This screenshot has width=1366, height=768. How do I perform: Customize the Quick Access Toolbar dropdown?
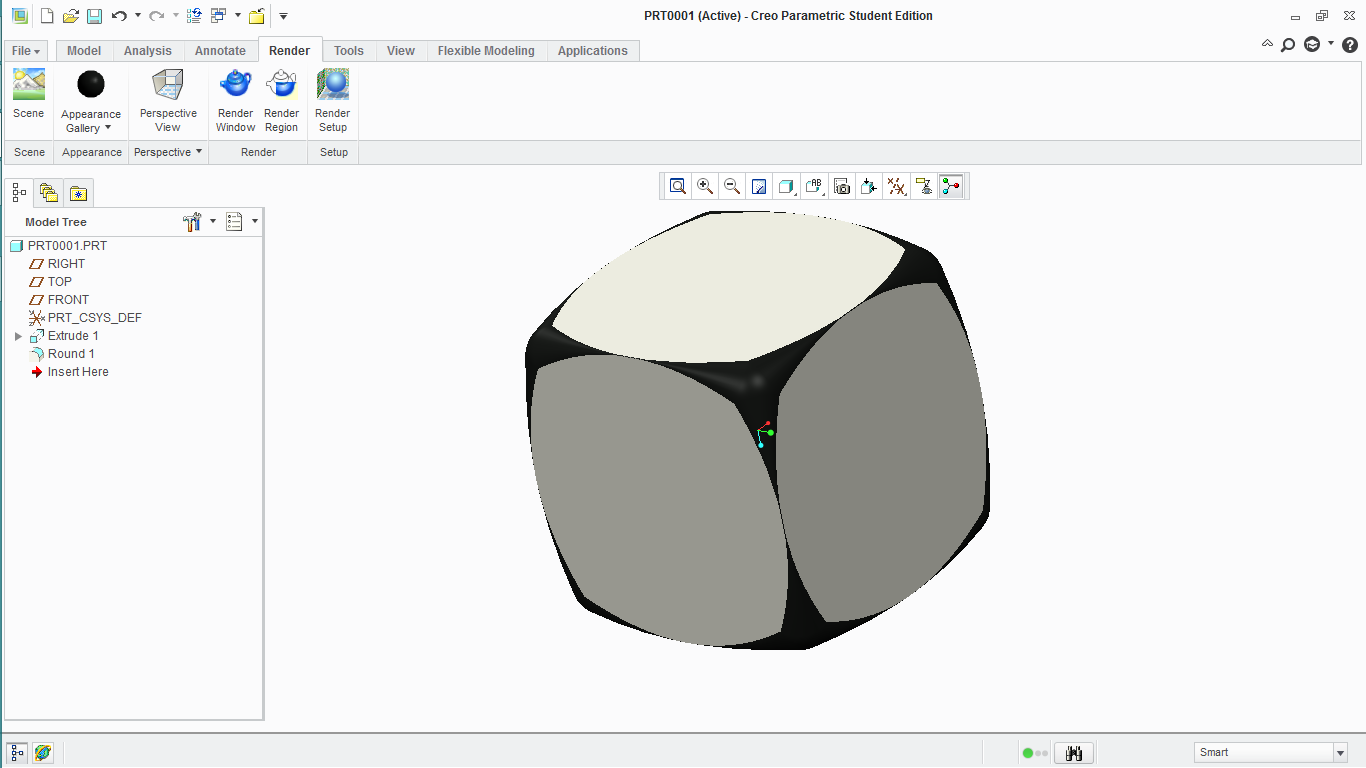(x=283, y=16)
